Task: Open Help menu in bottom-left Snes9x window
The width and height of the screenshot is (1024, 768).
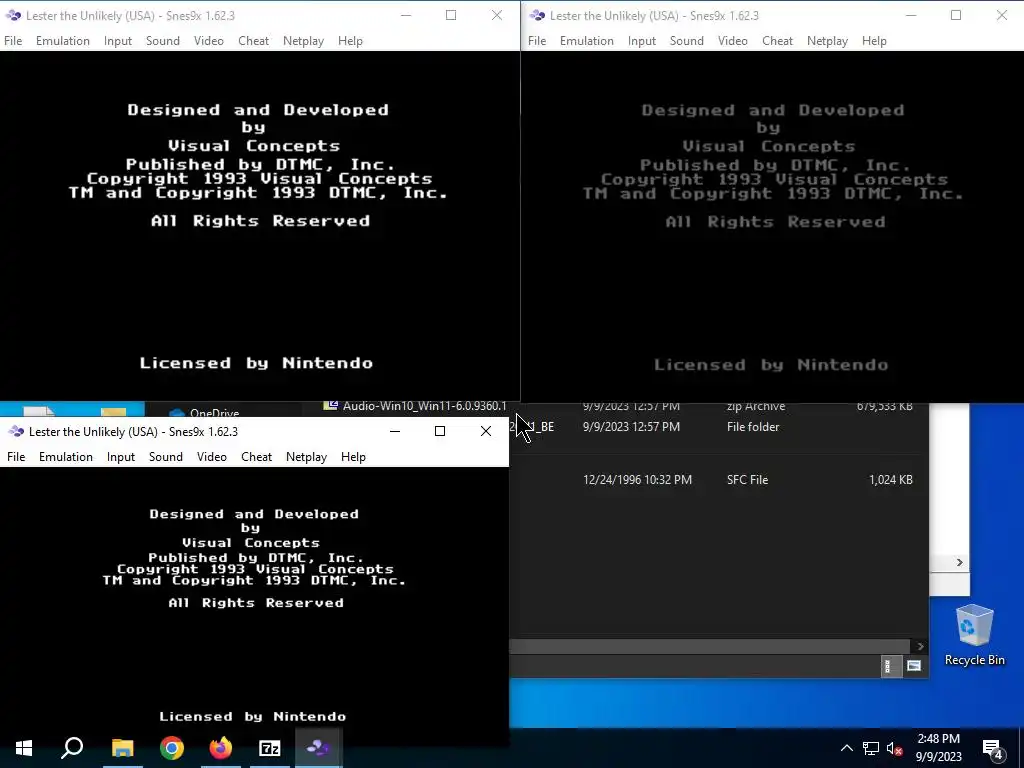Action: point(353,456)
